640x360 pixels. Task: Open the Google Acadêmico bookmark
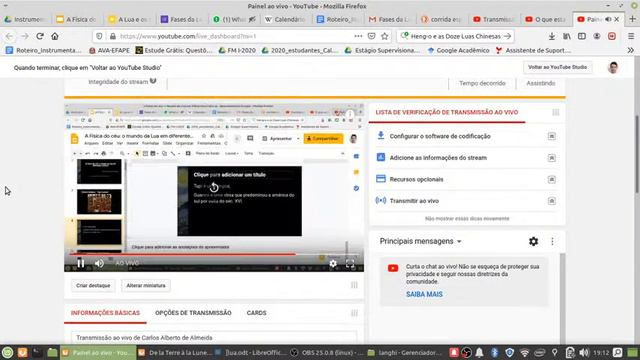[x=458, y=50]
